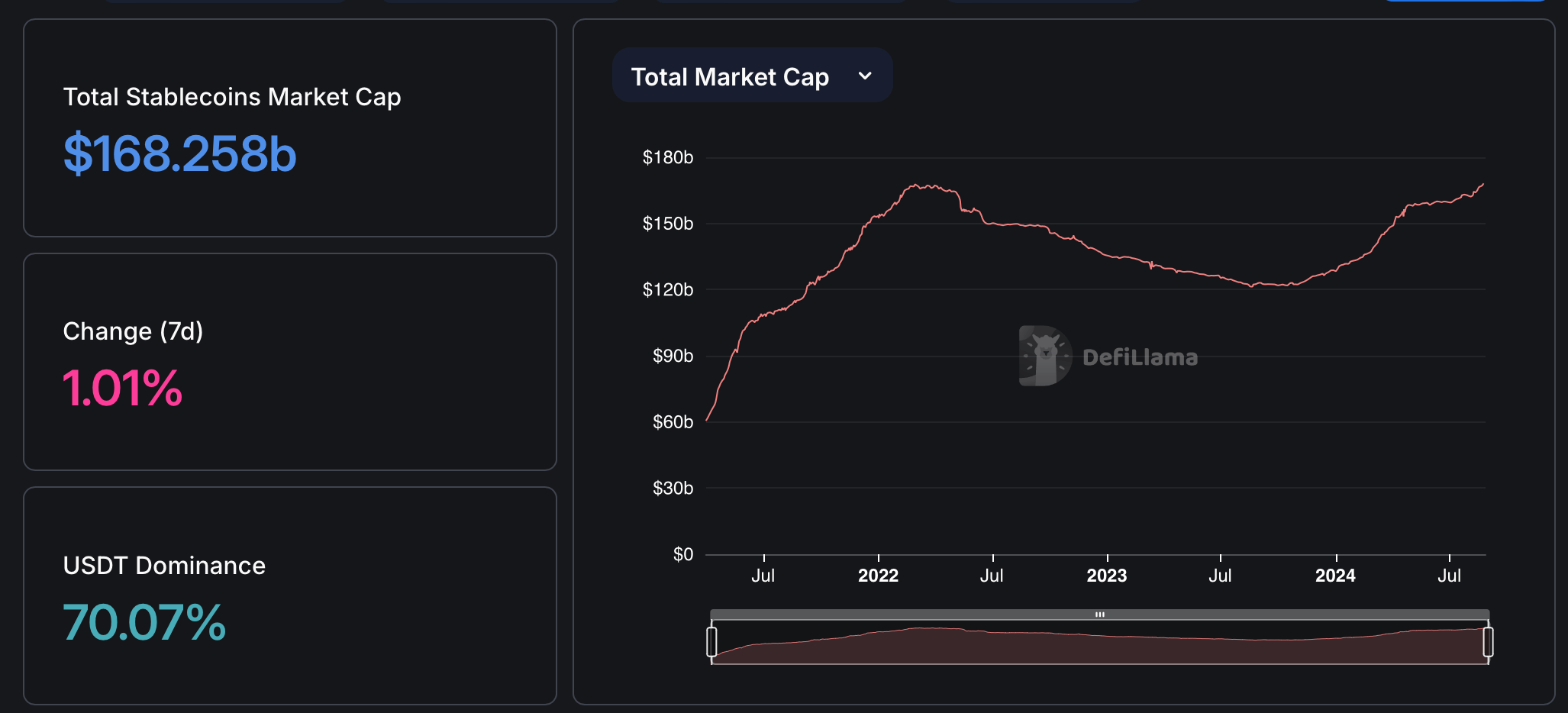Image resolution: width=1568 pixels, height=713 pixels.
Task: Click the grip bar atop the range selector
Action: [x=1099, y=615]
